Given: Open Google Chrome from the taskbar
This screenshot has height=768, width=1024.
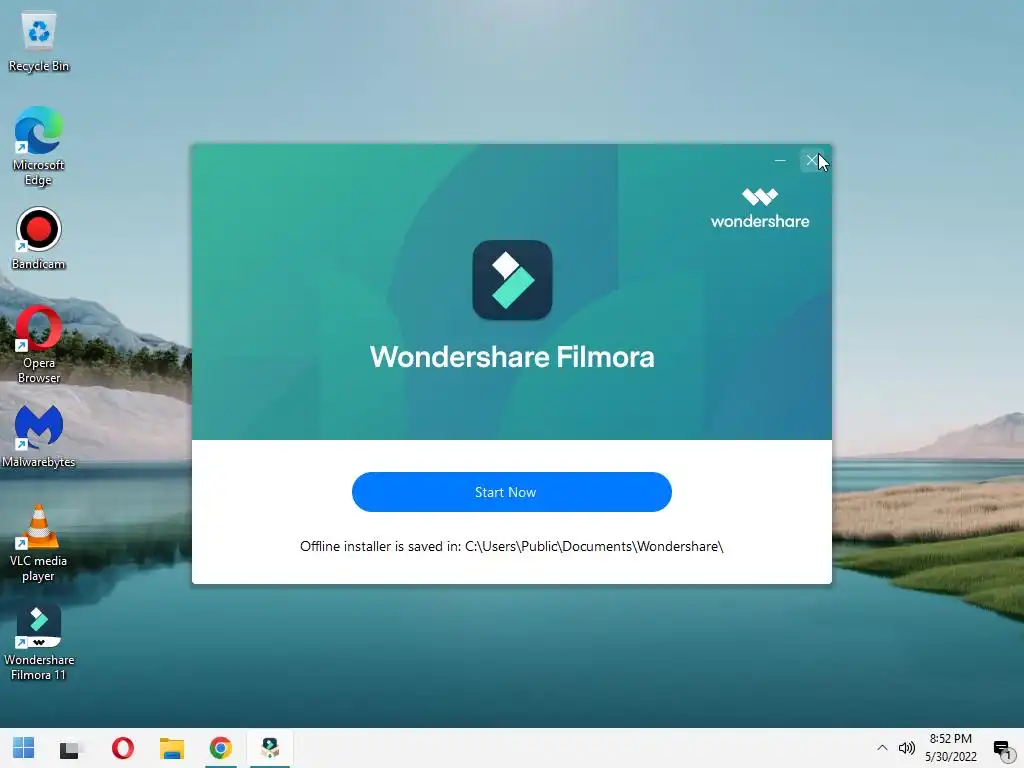Looking at the screenshot, I should [x=221, y=748].
